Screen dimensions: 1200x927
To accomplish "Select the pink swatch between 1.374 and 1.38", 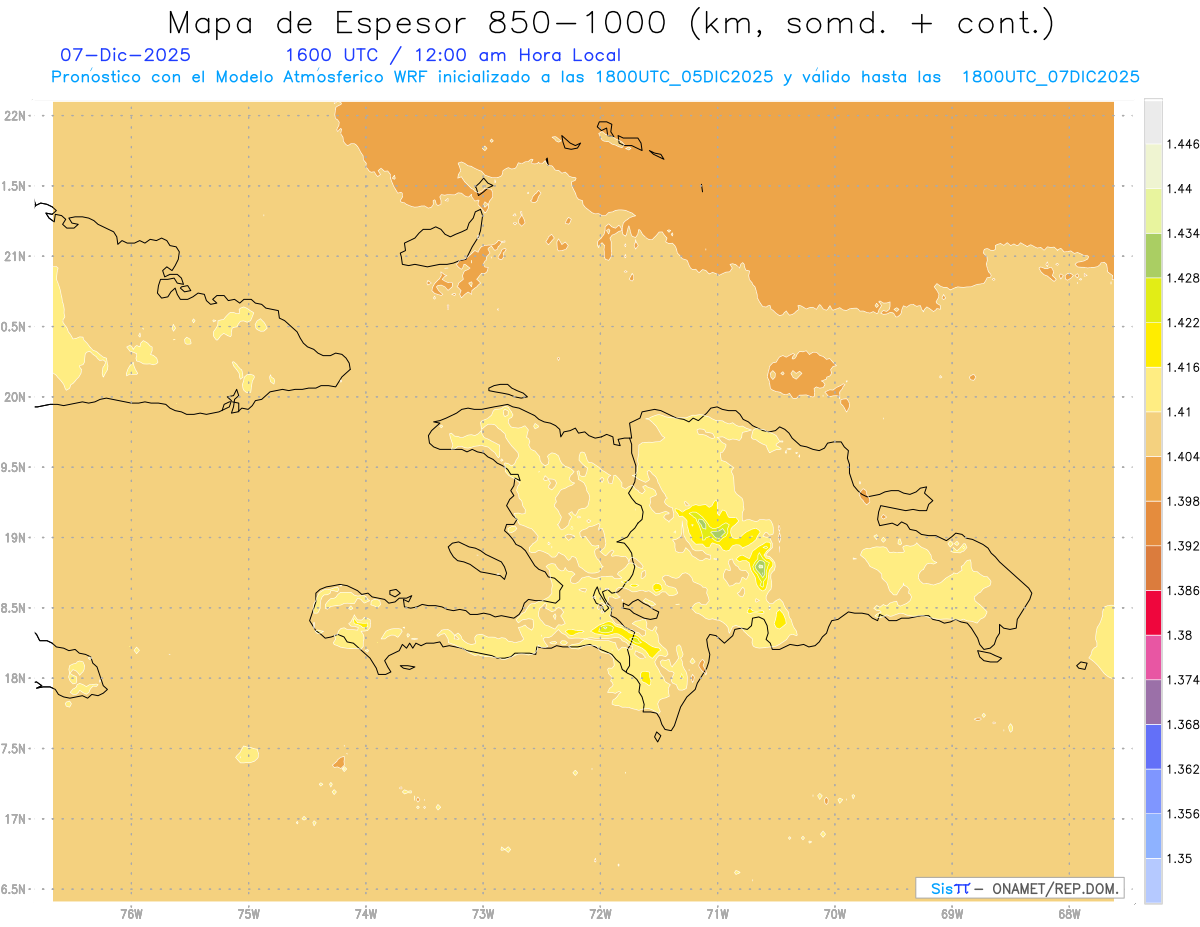I will click(1153, 657).
